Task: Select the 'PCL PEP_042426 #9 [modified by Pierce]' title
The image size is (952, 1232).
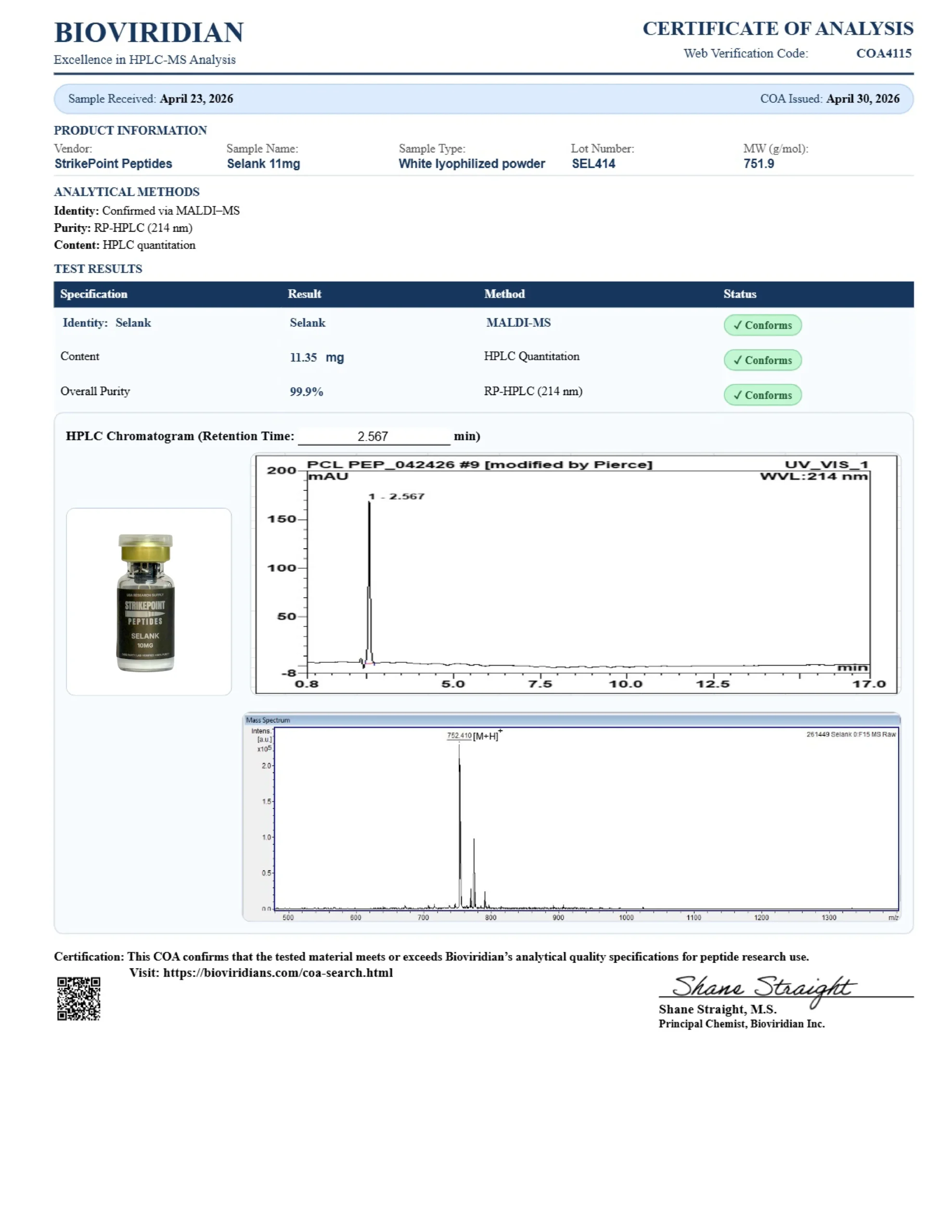Action: click(480, 465)
